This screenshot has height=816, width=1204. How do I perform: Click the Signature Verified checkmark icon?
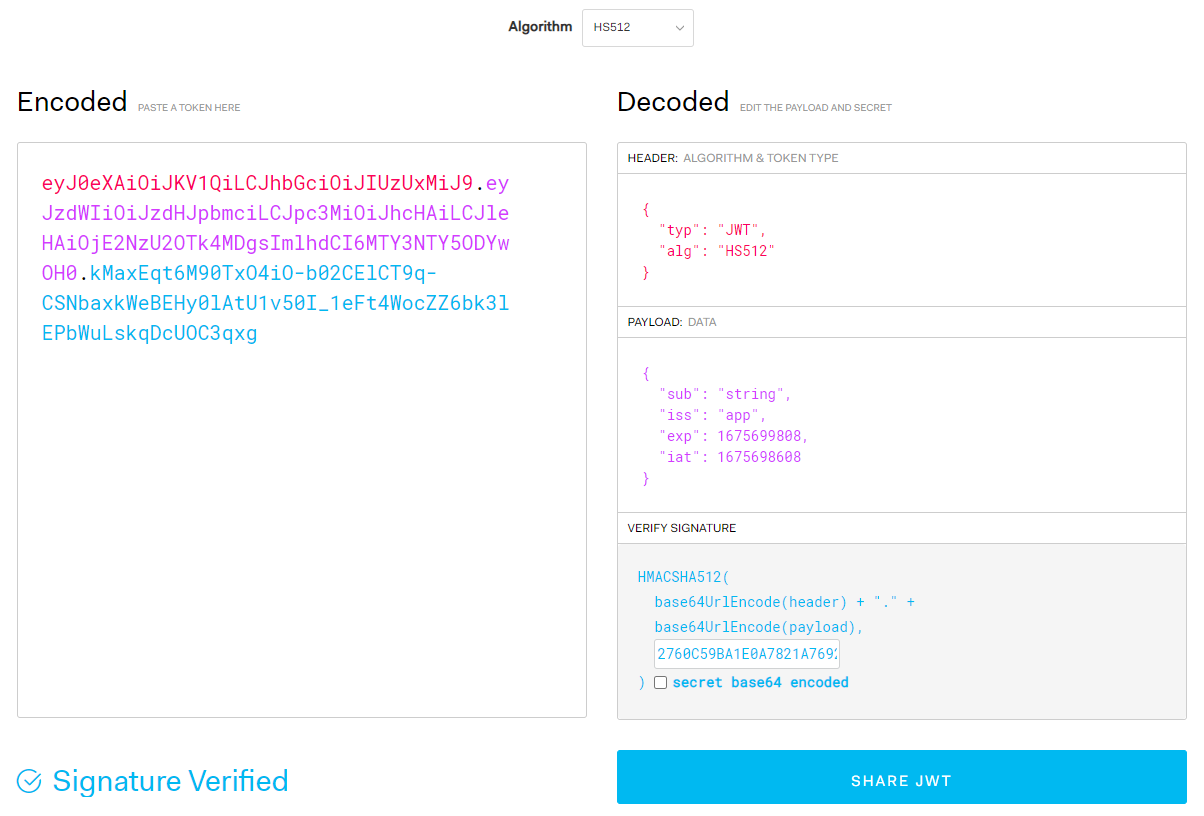[29, 781]
